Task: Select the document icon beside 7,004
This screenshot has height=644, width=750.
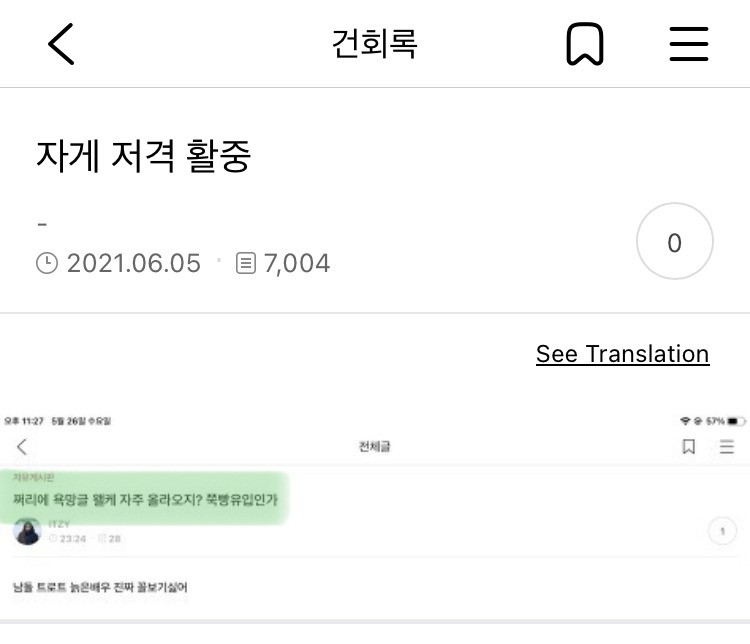Action: 246,263
